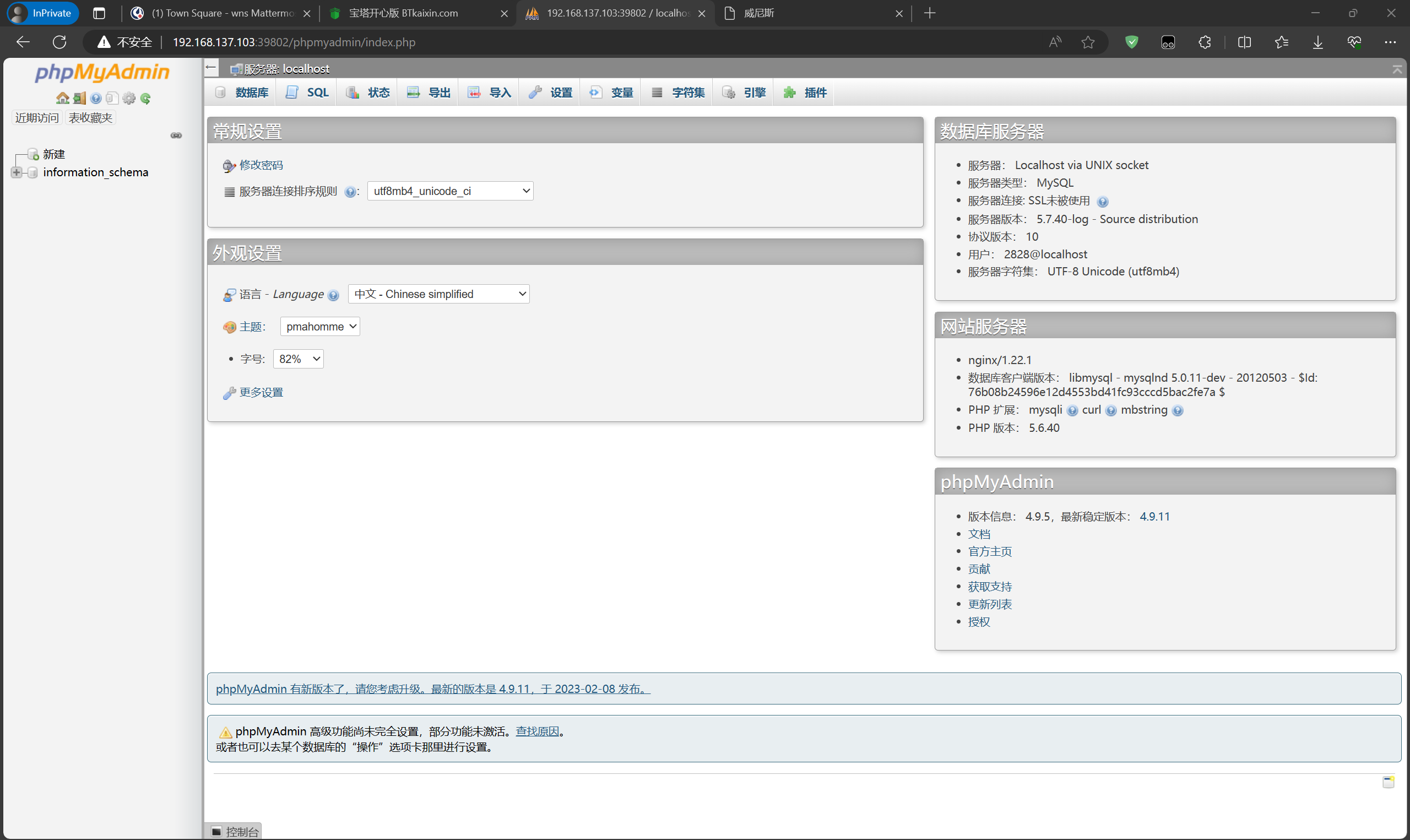Click the 更多设置 link
Viewport: 1410px width, 840px height.
tap(261, 392)
